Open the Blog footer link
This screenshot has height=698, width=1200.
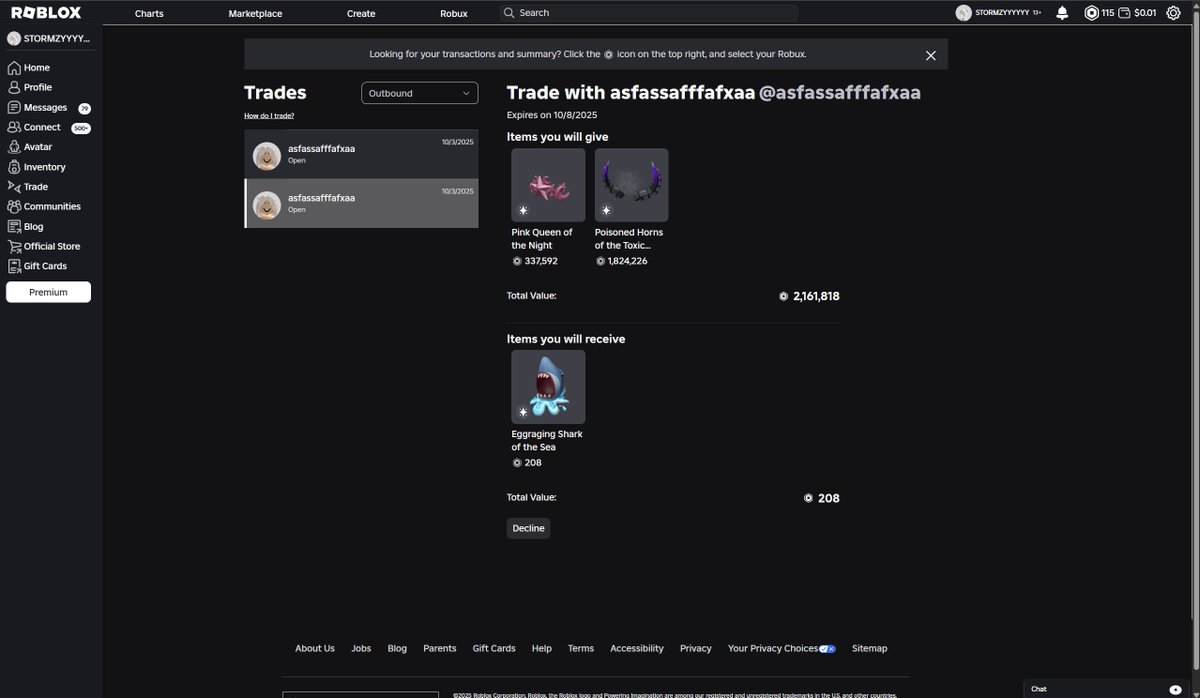coord(397,648)
